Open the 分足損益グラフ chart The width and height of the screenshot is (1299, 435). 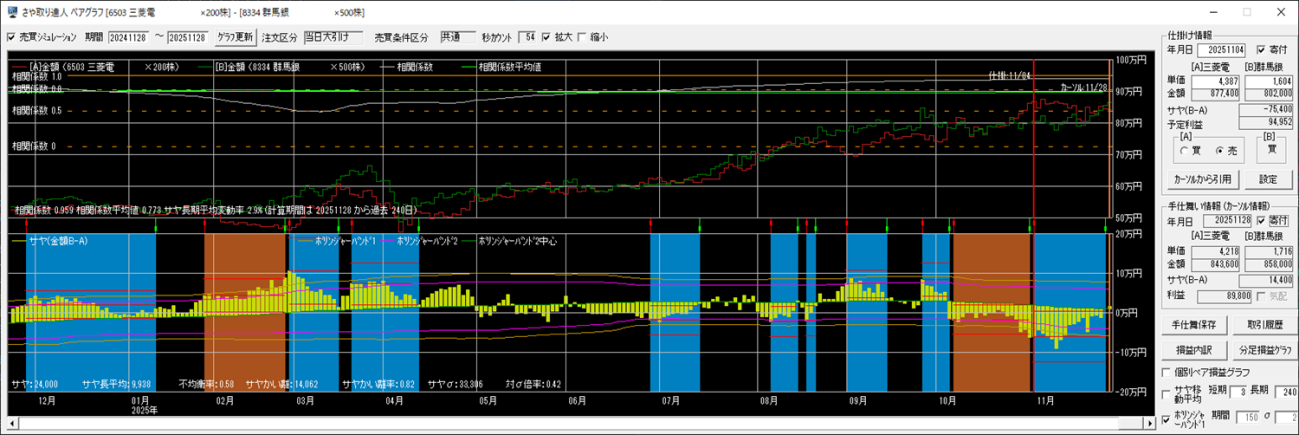click(1265, 350)
